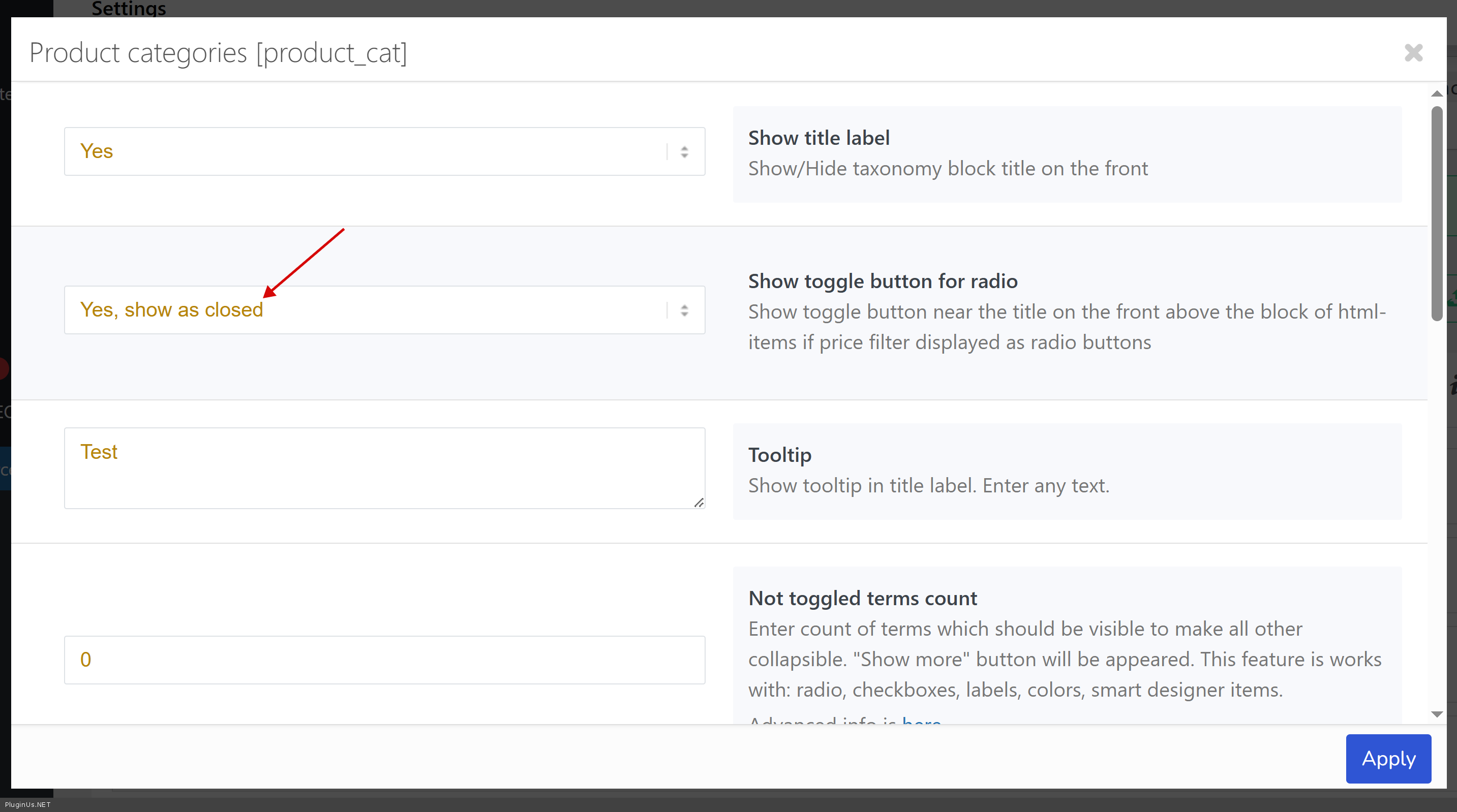The image size is (1457, 812).
Task: Click the 'Product categories [product_cat]' dialog title
Action: point(218,53)
